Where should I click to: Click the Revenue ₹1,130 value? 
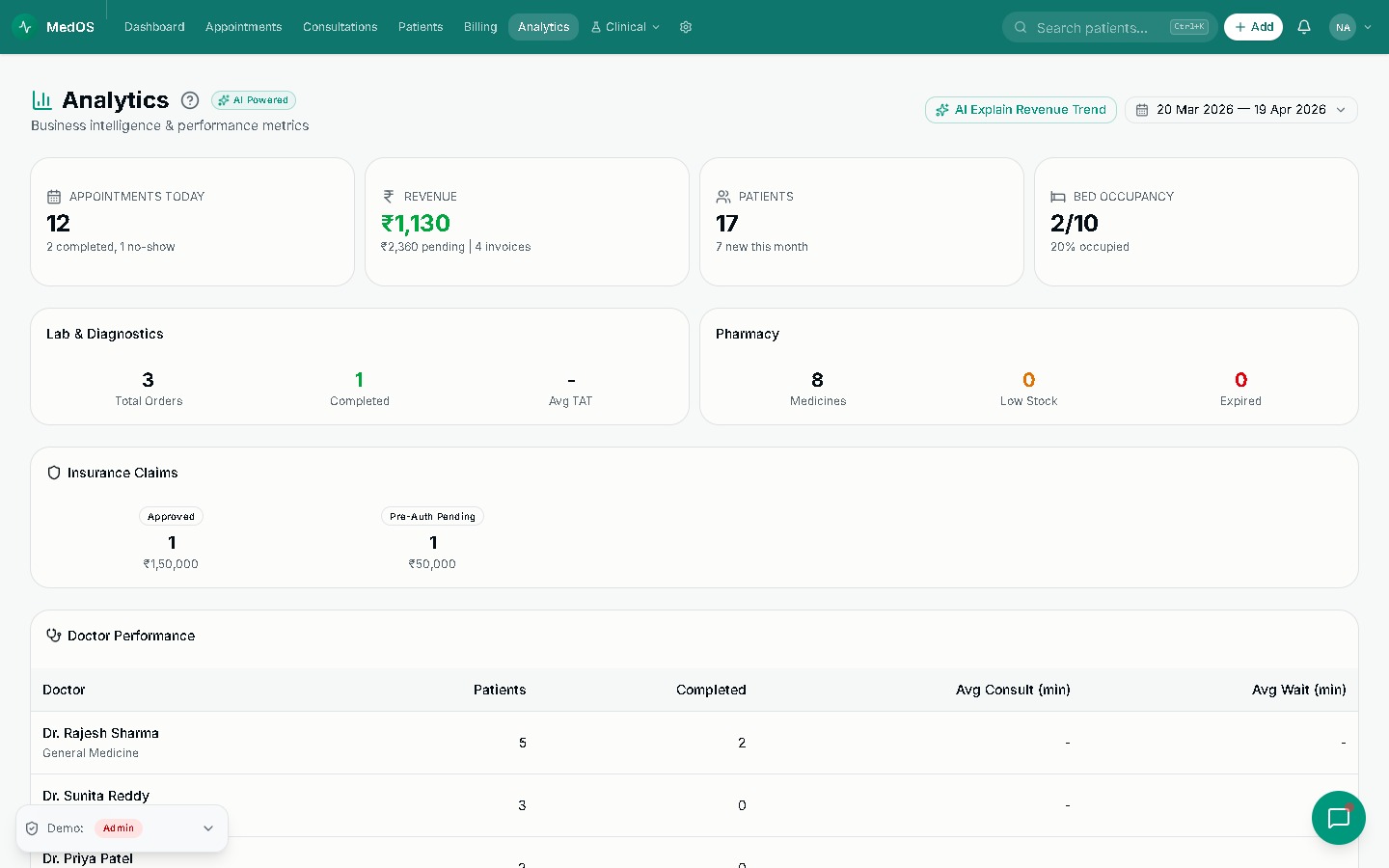click(x=416, y=224)
